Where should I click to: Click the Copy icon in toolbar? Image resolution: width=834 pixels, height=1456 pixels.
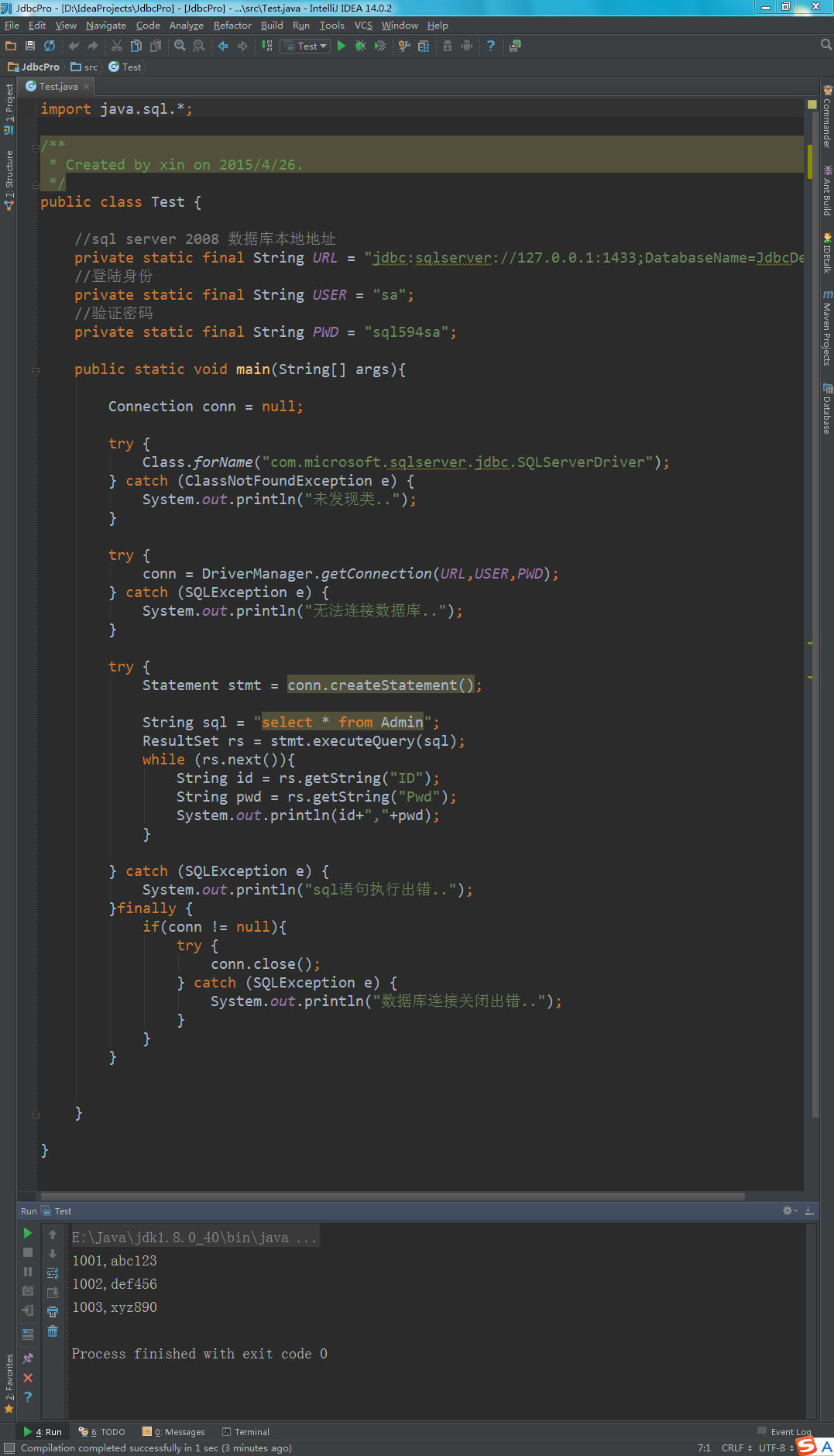point(136,46)
